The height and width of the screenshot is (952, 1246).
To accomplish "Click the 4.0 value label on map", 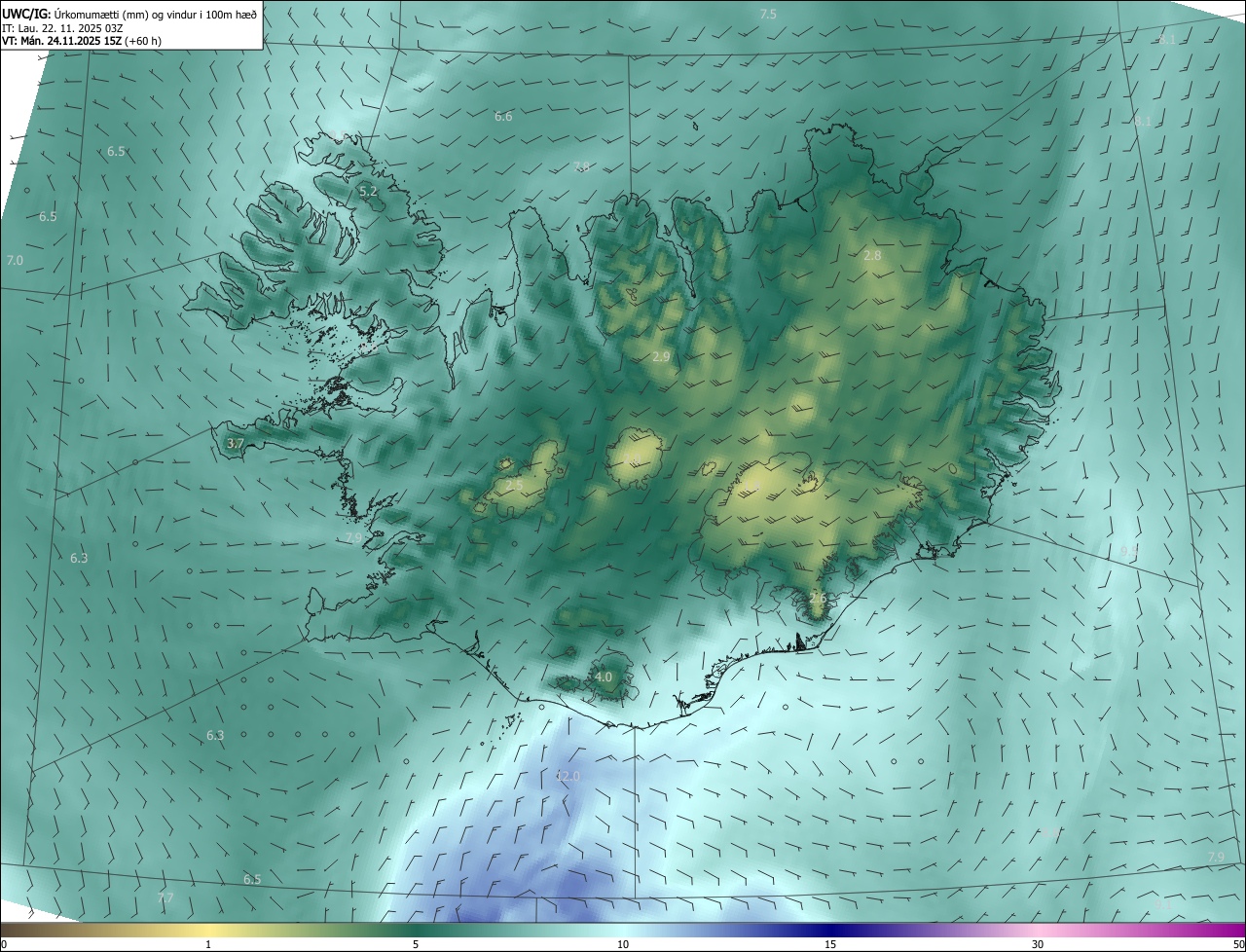I will point(604,677).
